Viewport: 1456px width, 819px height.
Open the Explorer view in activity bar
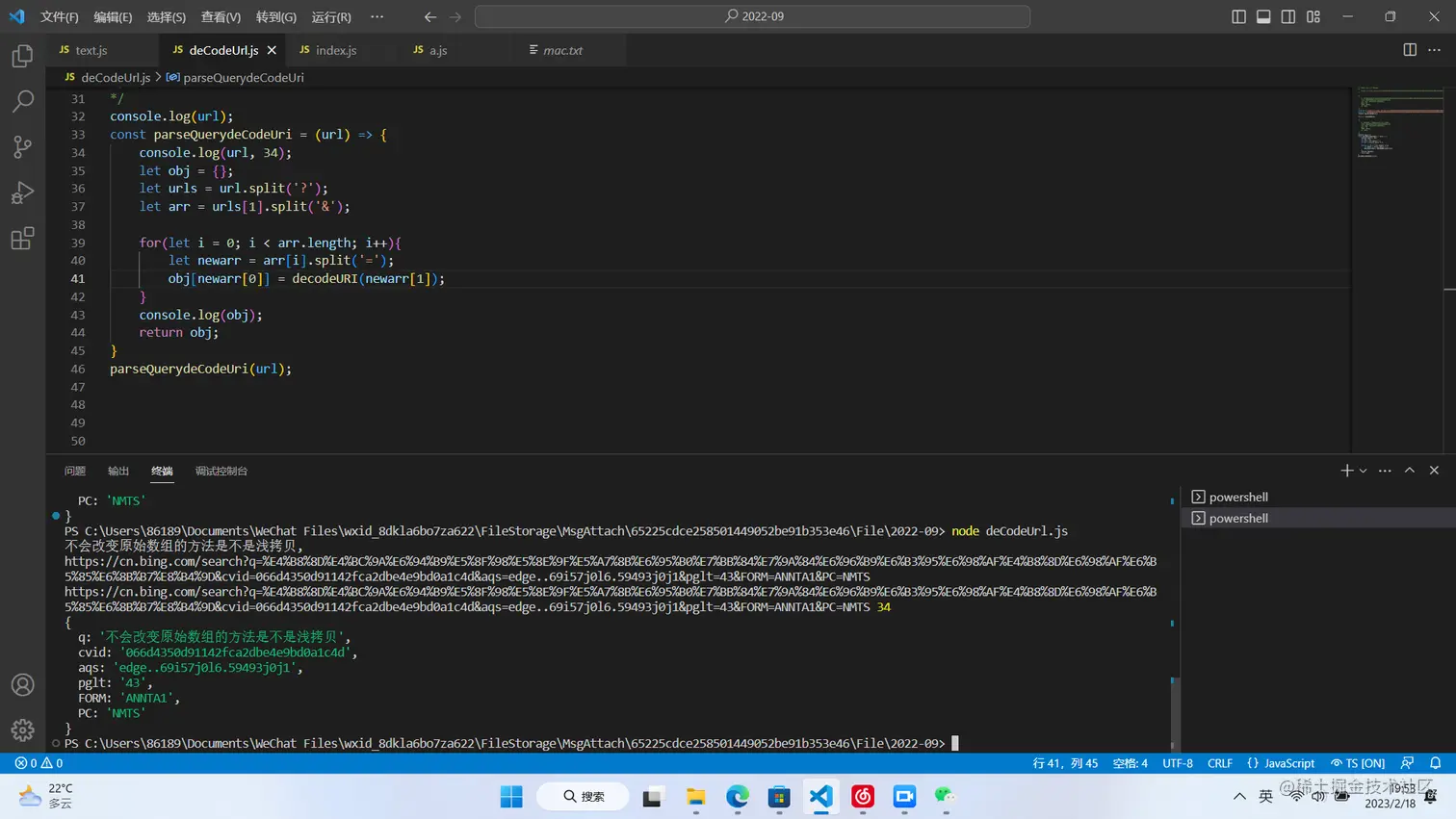tap(22, 56)
